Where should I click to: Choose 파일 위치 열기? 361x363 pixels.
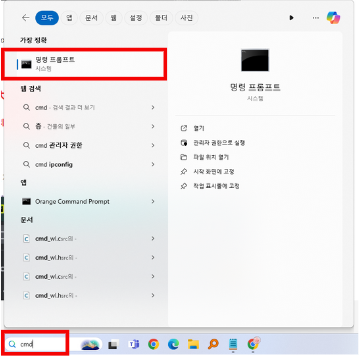click(x=211, y=157)
